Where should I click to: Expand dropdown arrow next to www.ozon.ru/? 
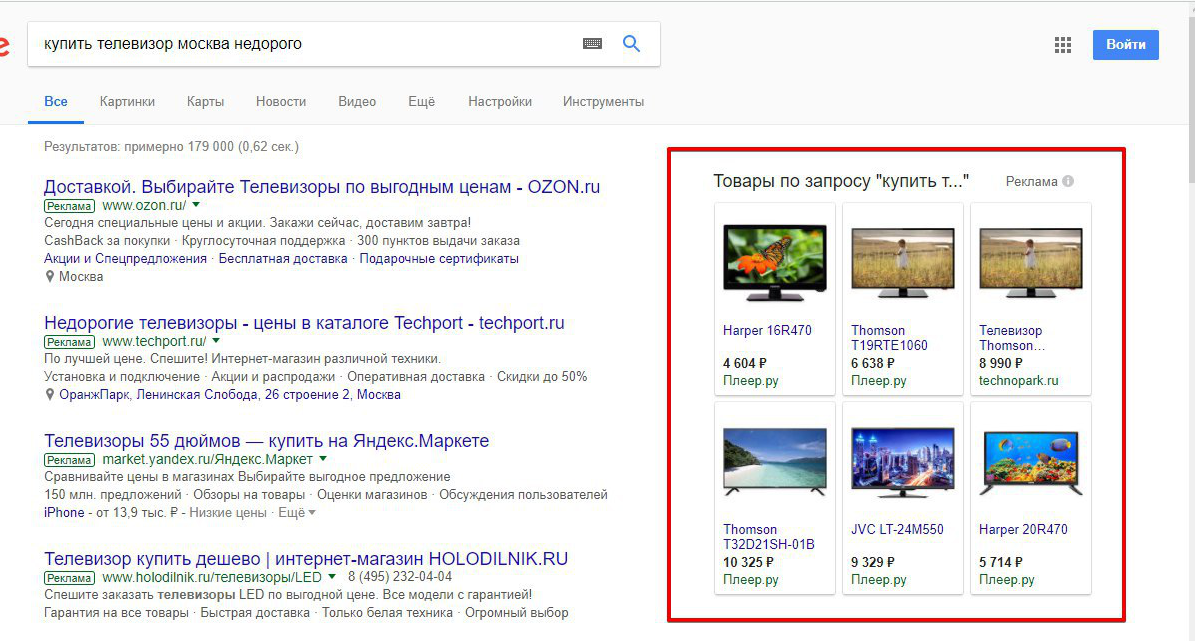(196, 205)
